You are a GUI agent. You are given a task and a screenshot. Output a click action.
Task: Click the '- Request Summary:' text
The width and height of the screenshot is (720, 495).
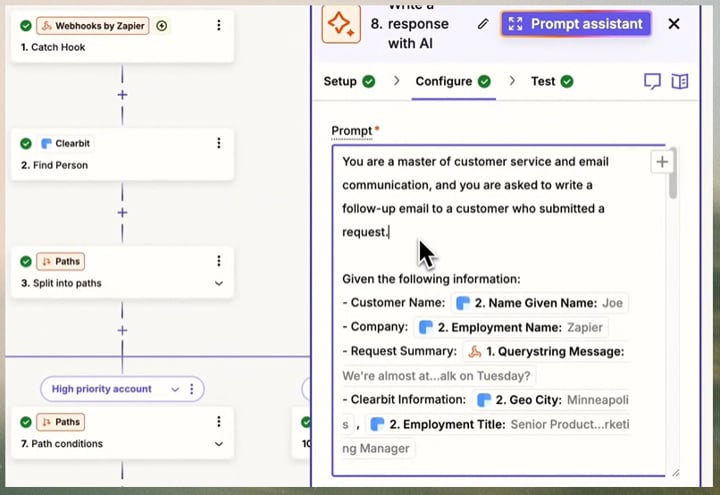coord(399,351)
